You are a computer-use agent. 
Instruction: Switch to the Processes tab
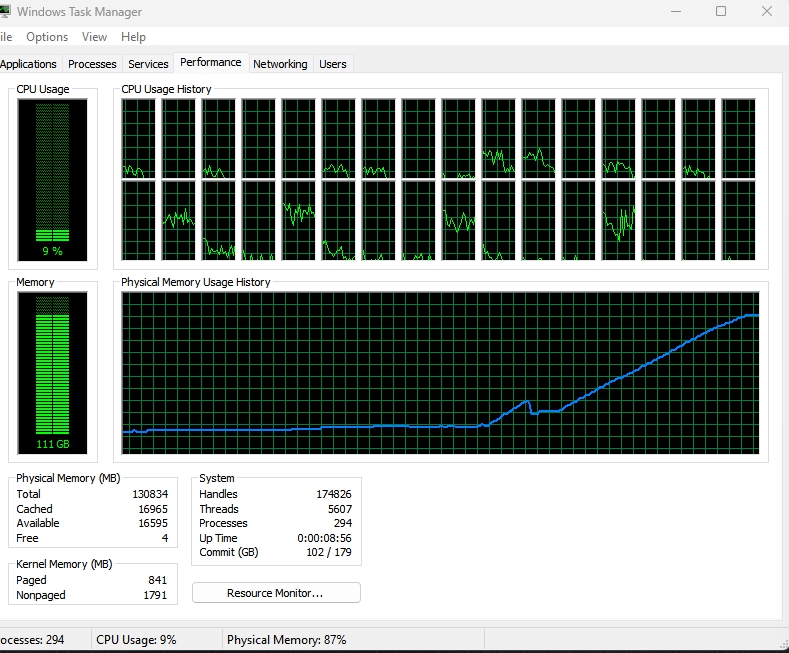[x=92, y=64]
